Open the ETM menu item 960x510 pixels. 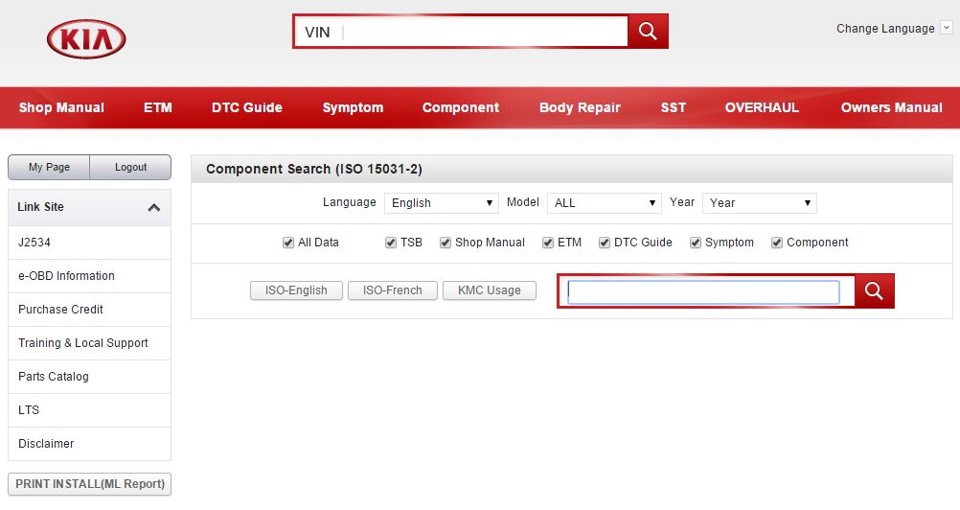[x=158, y=108]
